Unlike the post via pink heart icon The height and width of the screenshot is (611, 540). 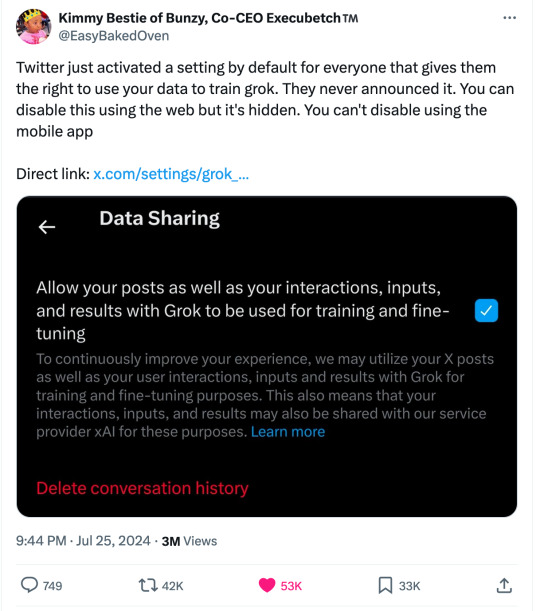pyautogui.click(x=267, y=585)
